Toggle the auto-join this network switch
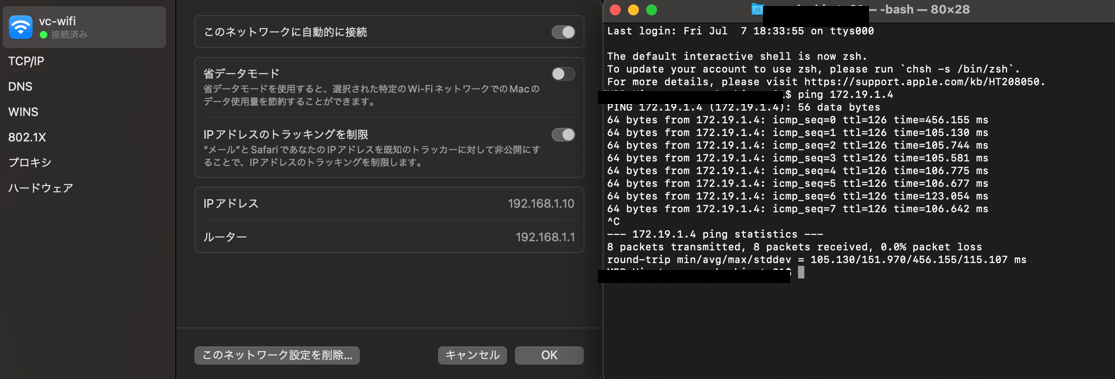 [563, 32]
